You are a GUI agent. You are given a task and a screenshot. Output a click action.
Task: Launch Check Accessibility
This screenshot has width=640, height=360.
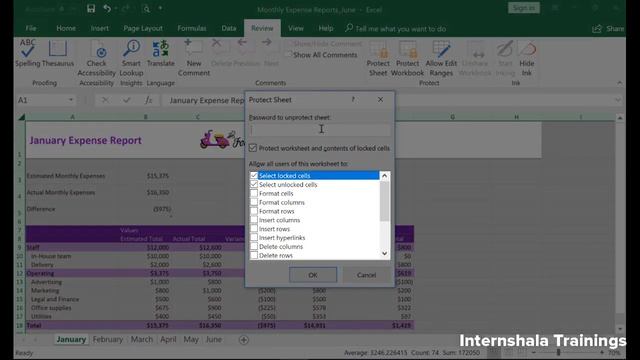click(97, 58)
